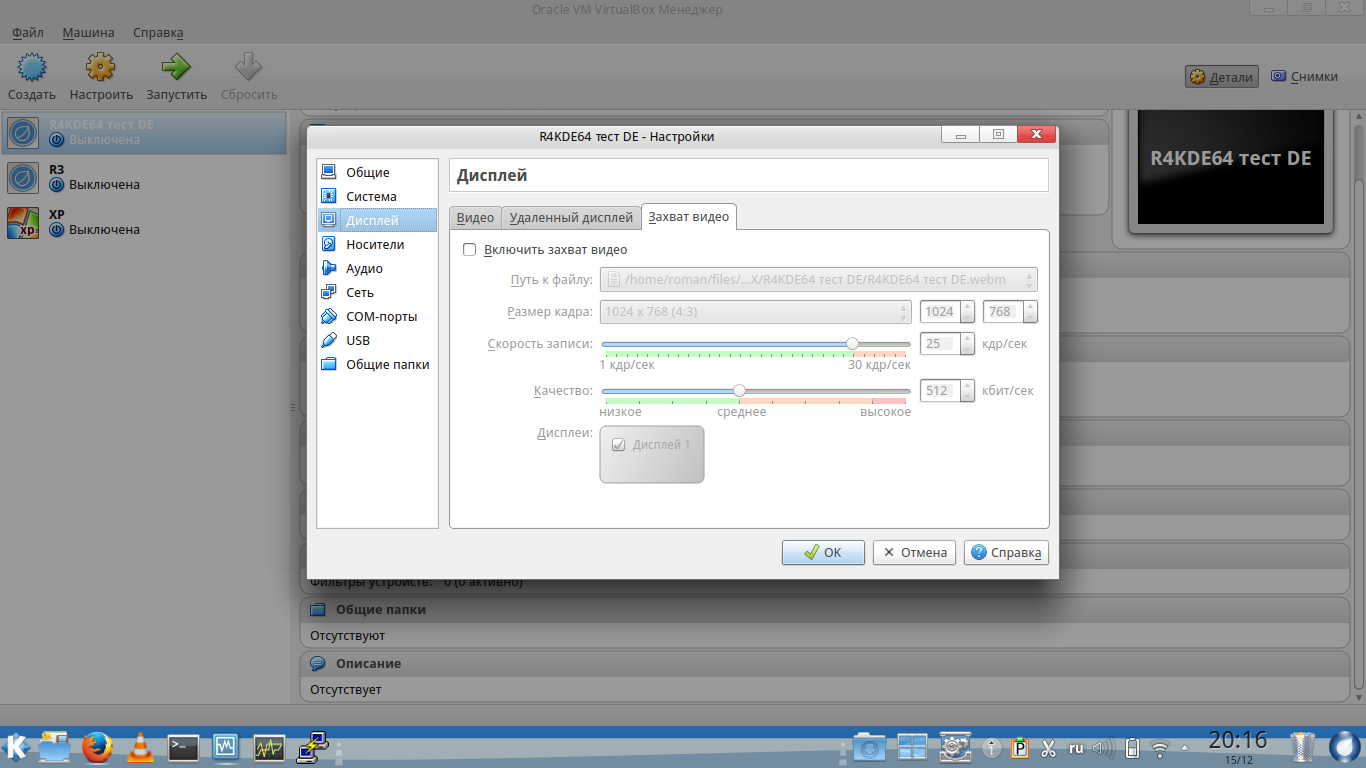Click the Создать (create VM) toolbar icon

click(x=32, y=68)
